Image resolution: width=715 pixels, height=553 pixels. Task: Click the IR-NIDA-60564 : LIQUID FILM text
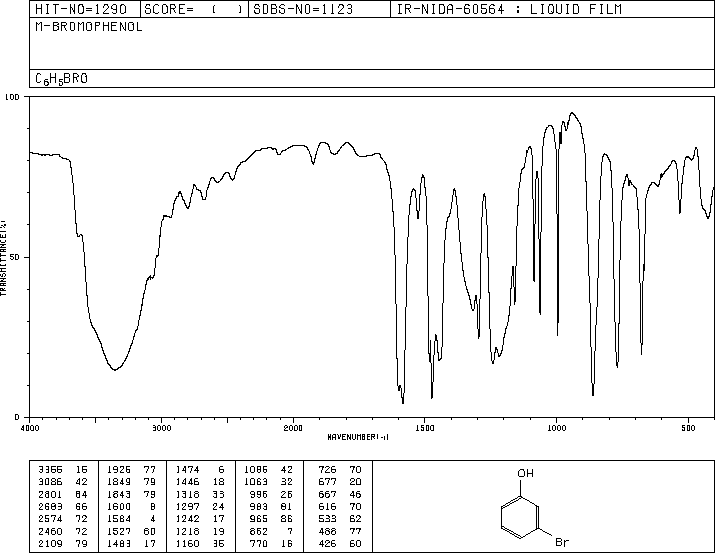509,9
